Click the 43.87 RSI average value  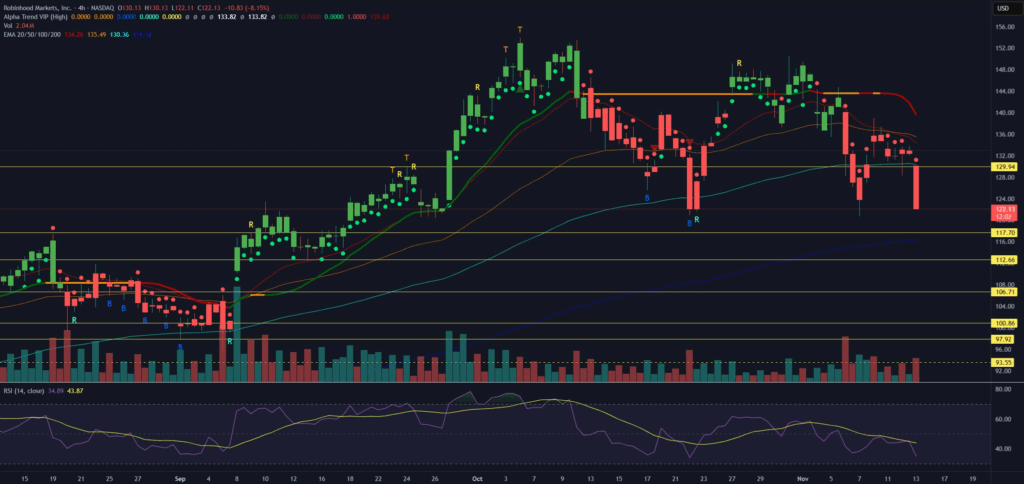tap(76, 391)
